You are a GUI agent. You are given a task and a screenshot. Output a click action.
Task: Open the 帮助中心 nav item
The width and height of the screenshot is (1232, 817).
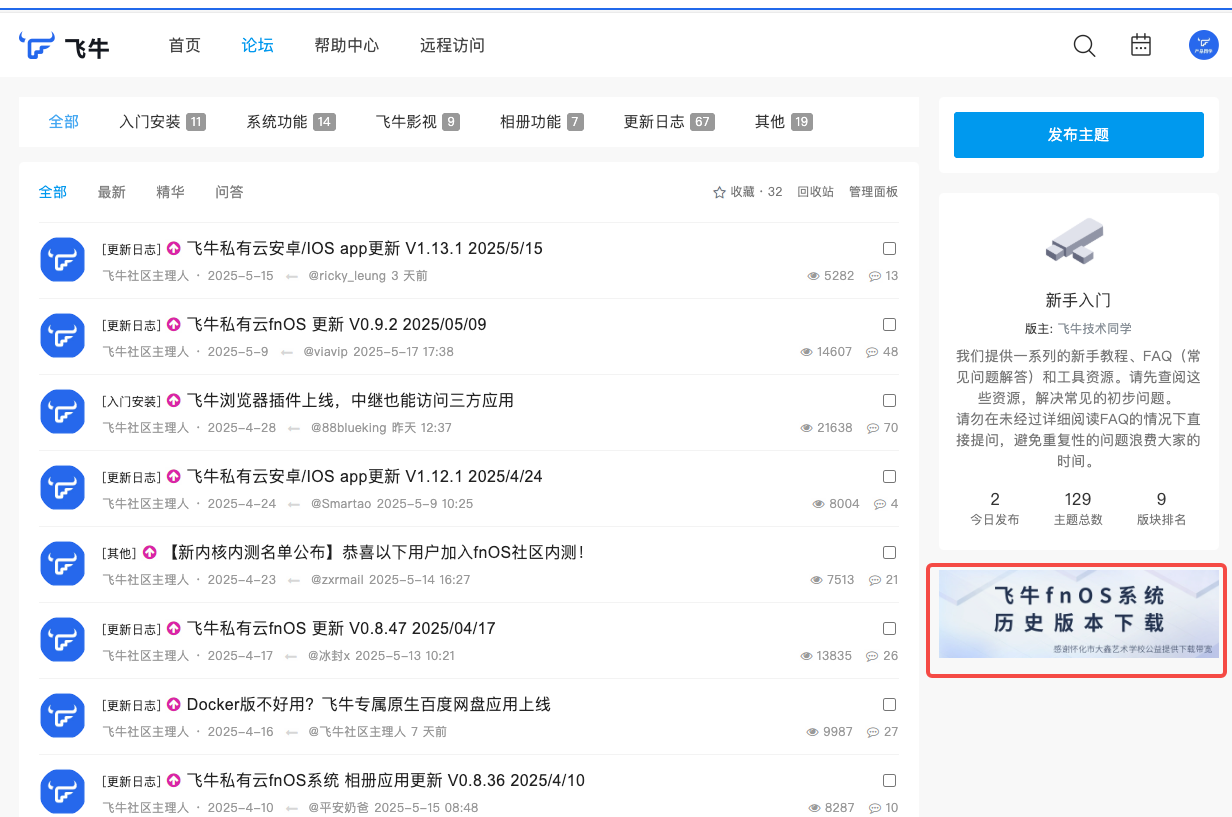click(347, 45)
